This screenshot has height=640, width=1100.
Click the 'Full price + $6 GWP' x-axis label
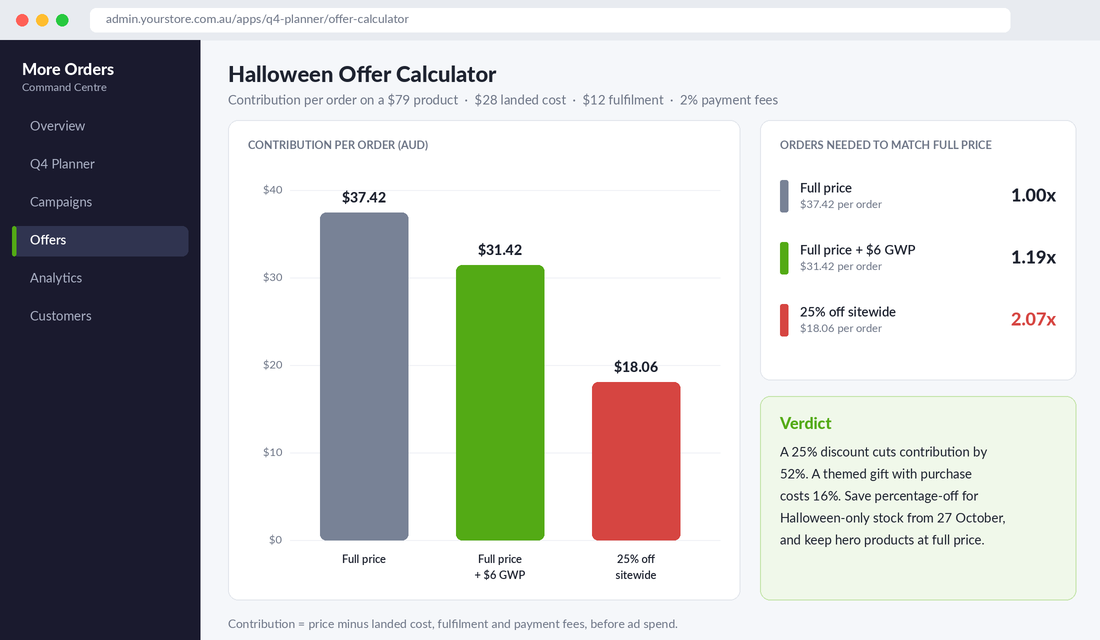pos(500,567)
